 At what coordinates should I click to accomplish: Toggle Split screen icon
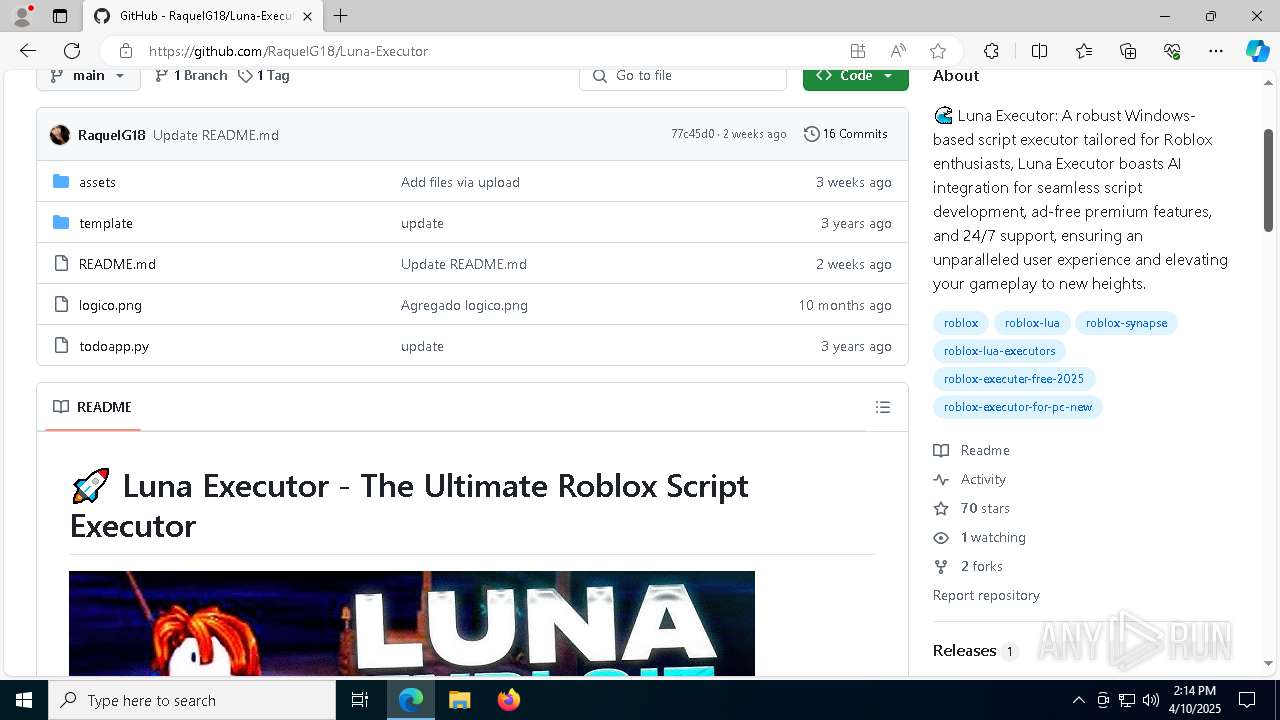click(x=1039, y=51)
